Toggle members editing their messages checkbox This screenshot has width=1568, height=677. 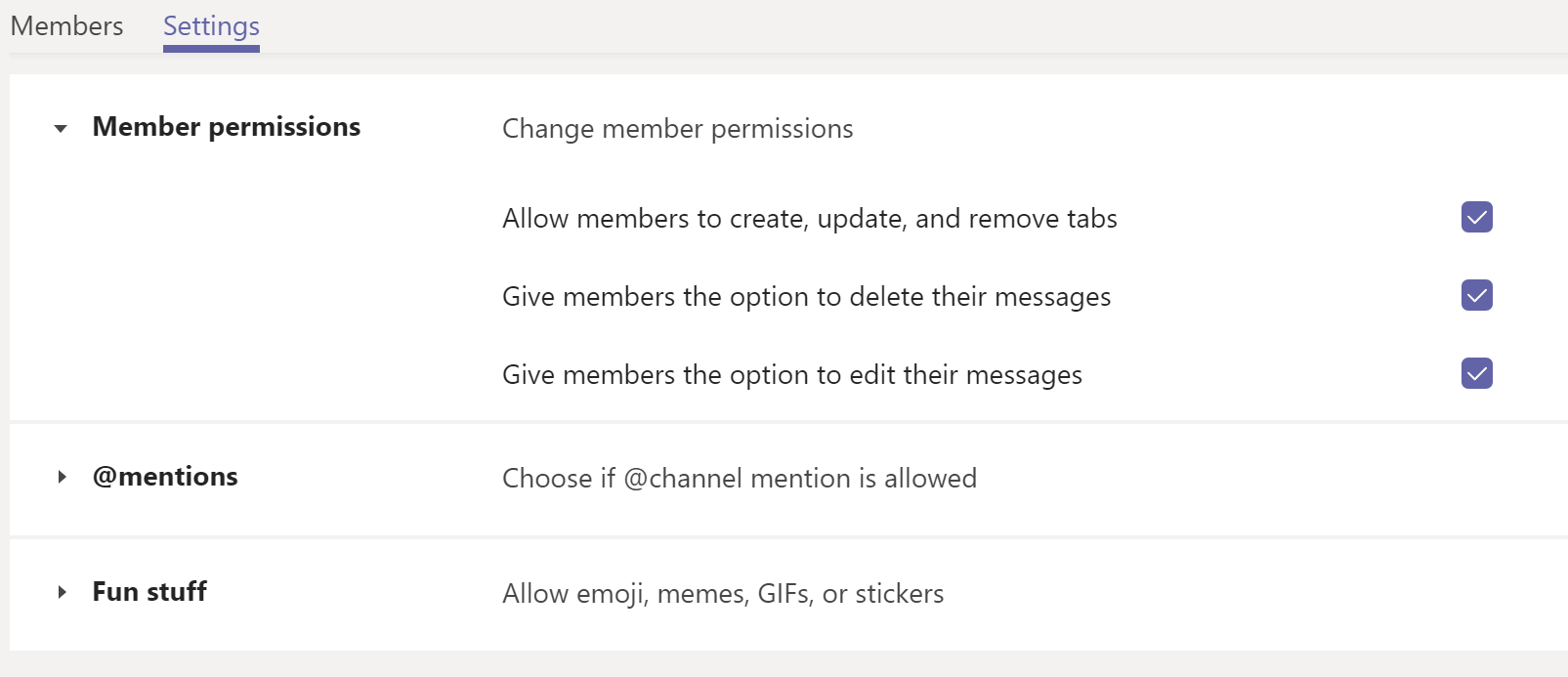(x=1476, y=373)
